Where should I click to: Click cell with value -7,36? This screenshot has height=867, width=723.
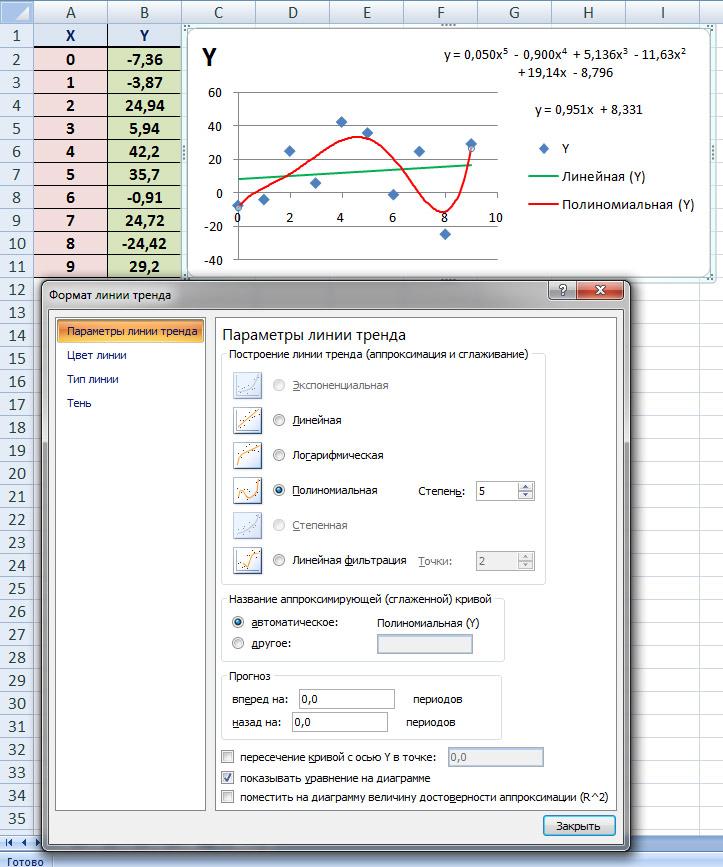pos(144,59)
